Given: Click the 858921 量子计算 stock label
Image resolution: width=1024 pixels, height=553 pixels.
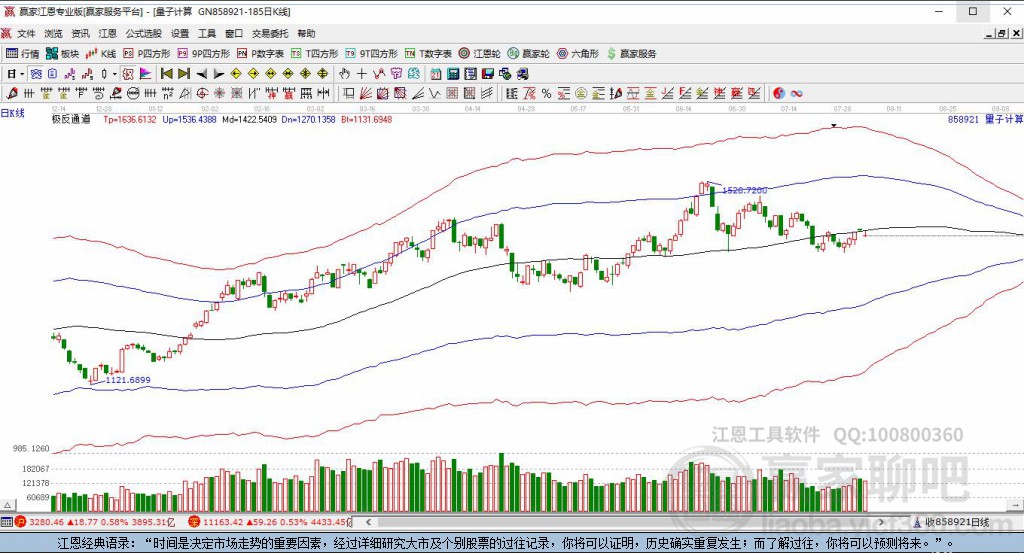Looking at the screenshot, I should [x=985, y=119].
